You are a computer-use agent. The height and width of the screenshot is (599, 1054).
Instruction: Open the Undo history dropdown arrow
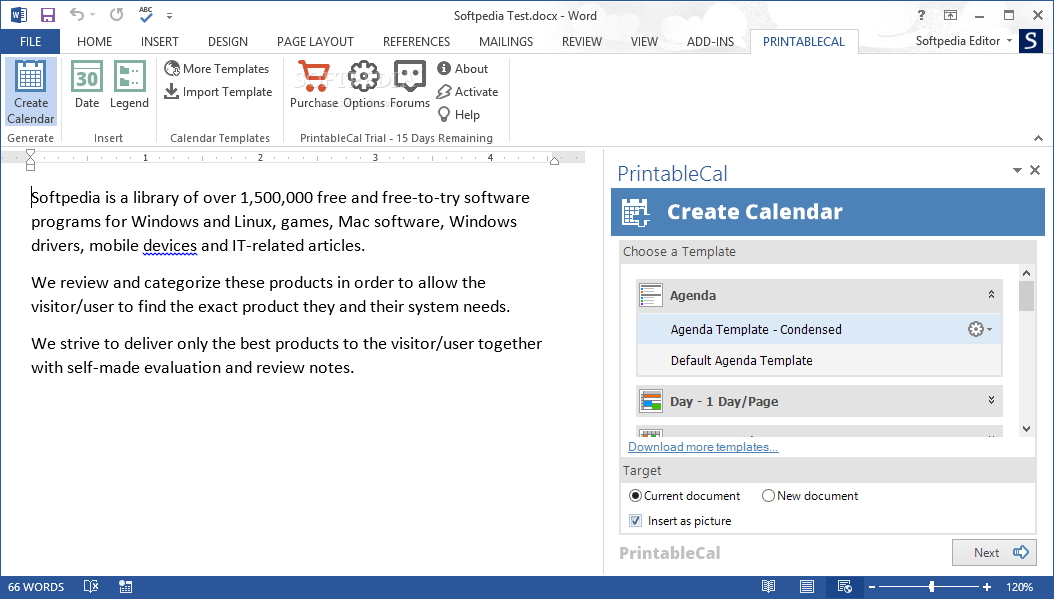[x=92, y=15]
